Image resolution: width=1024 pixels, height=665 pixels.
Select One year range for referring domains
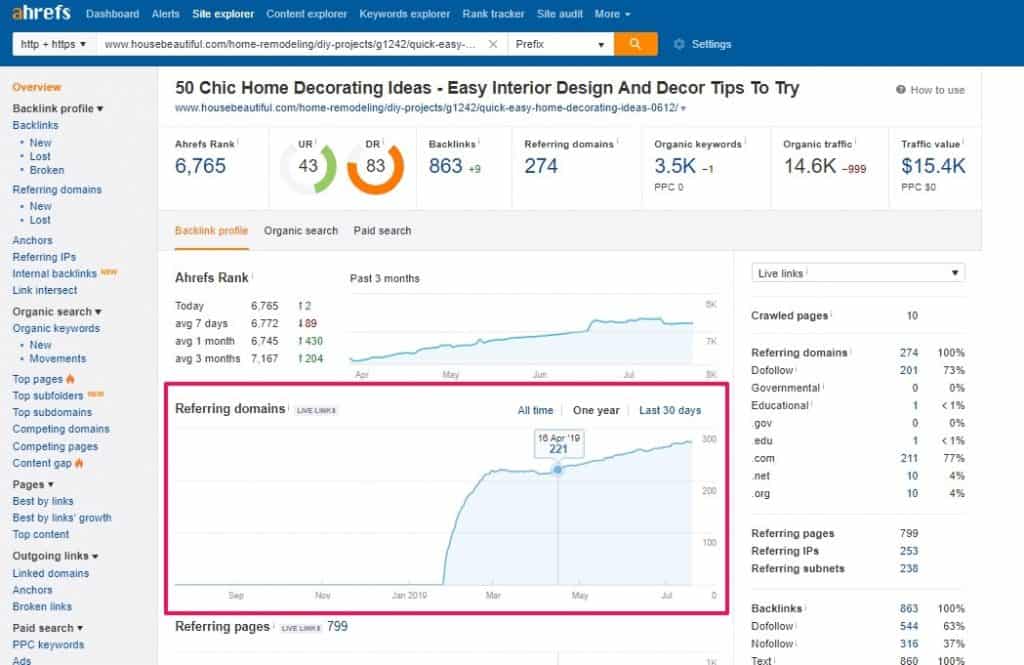[596, 410]
